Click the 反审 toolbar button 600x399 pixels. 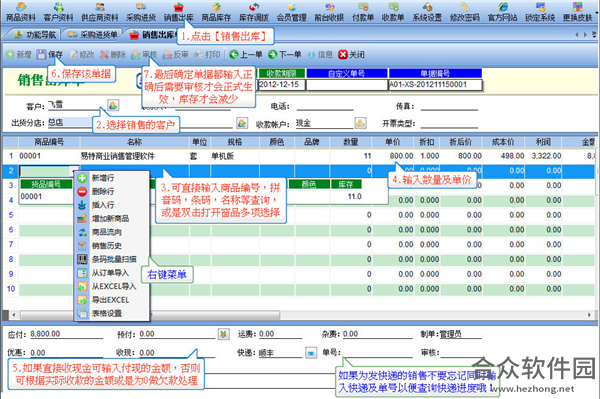pos(176,54)
